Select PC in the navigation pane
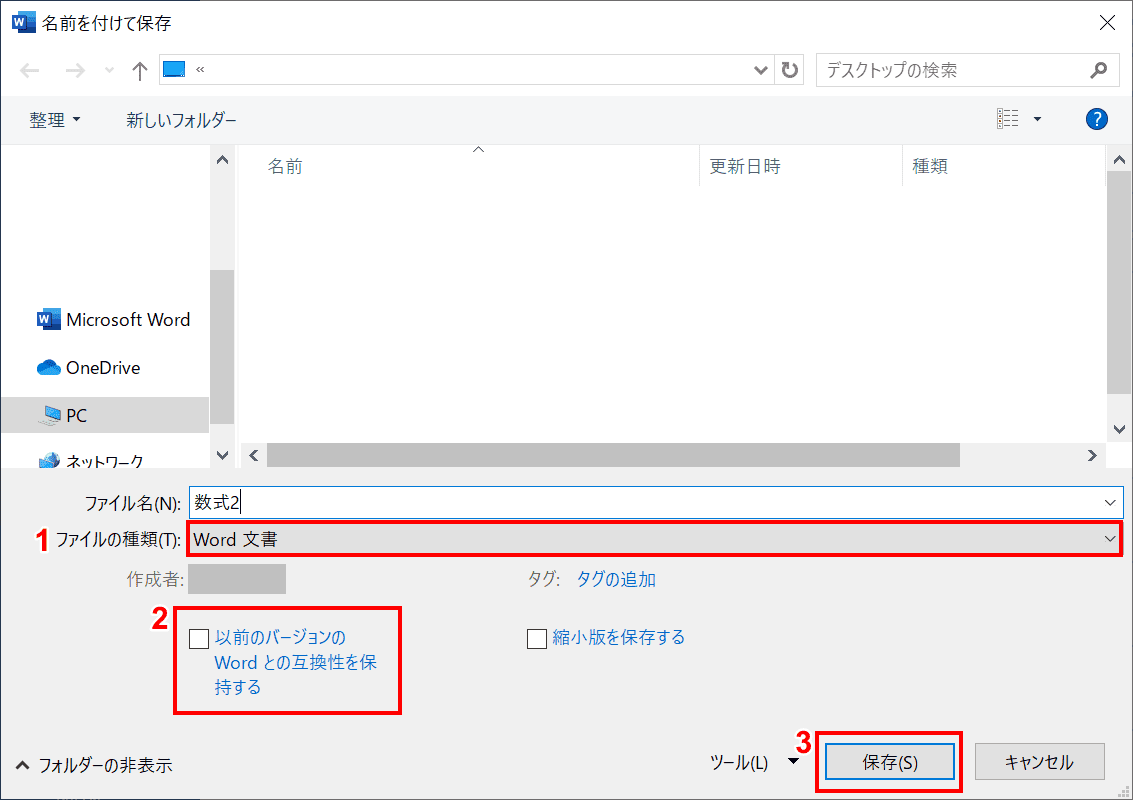Image resolution: width=1133 pixels, height=800 pixels. coord(105,416)
